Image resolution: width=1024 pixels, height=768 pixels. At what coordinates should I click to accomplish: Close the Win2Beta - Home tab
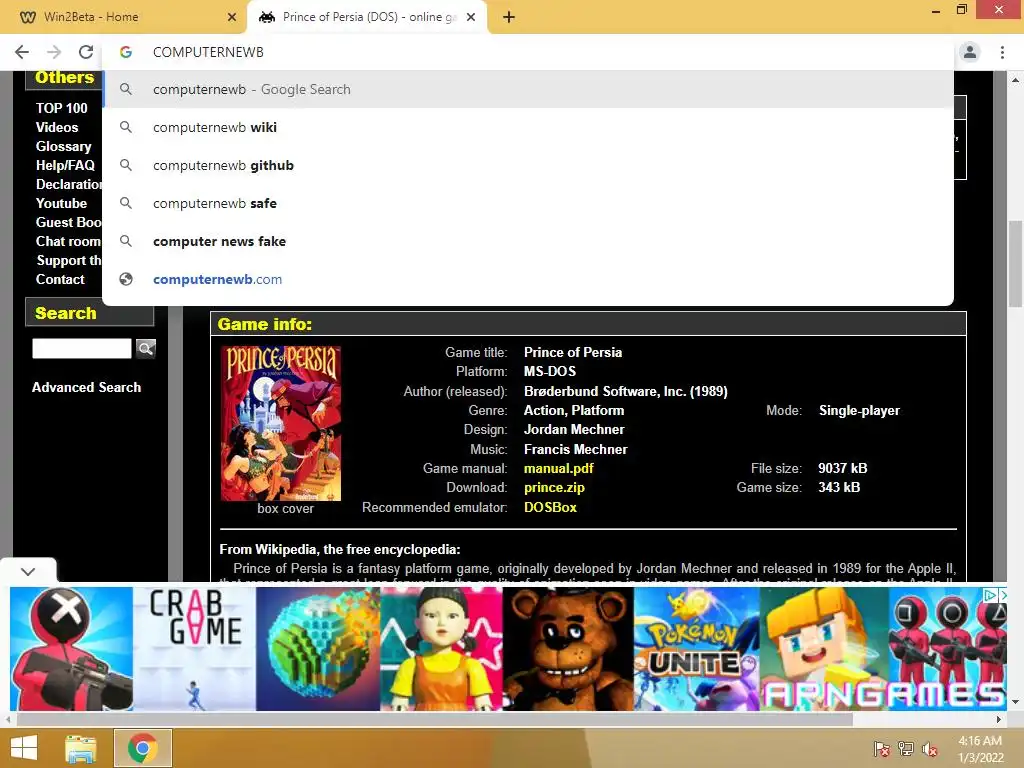coord(232,18)
